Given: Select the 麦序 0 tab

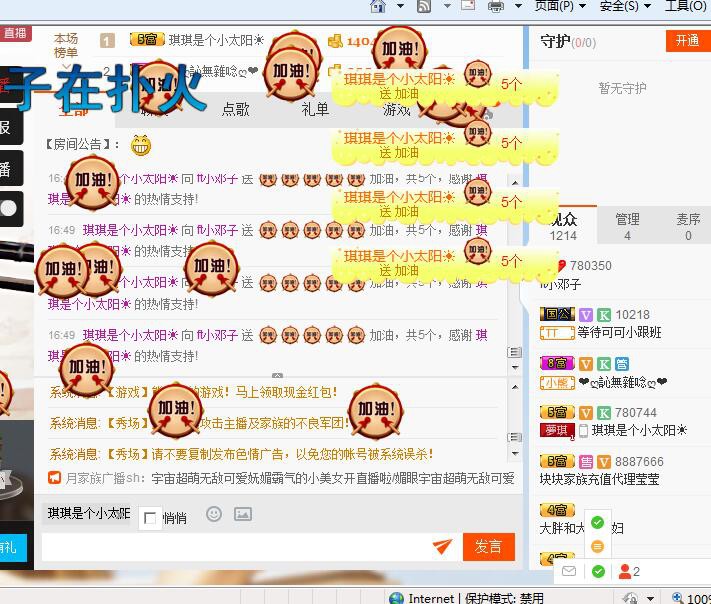Looking at the screenshot, I should pos(688,227).
